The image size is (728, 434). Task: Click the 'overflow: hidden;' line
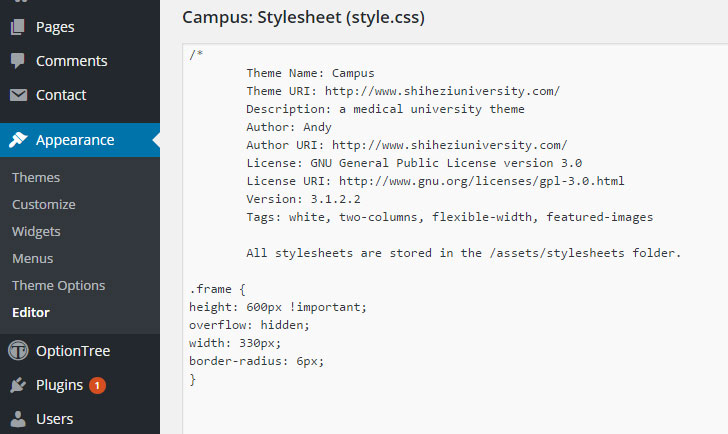tap(249, 325)
